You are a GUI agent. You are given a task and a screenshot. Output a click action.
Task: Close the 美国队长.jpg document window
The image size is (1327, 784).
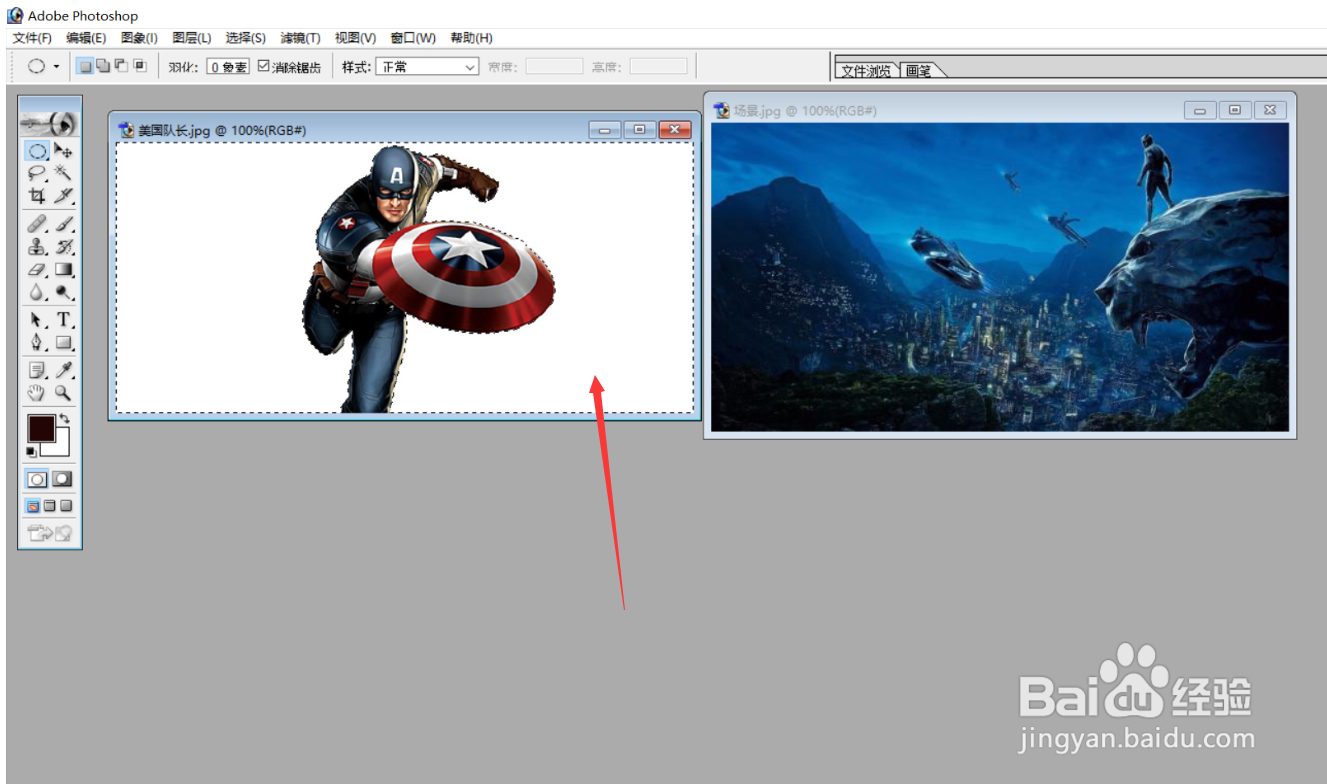pos(675,130)
